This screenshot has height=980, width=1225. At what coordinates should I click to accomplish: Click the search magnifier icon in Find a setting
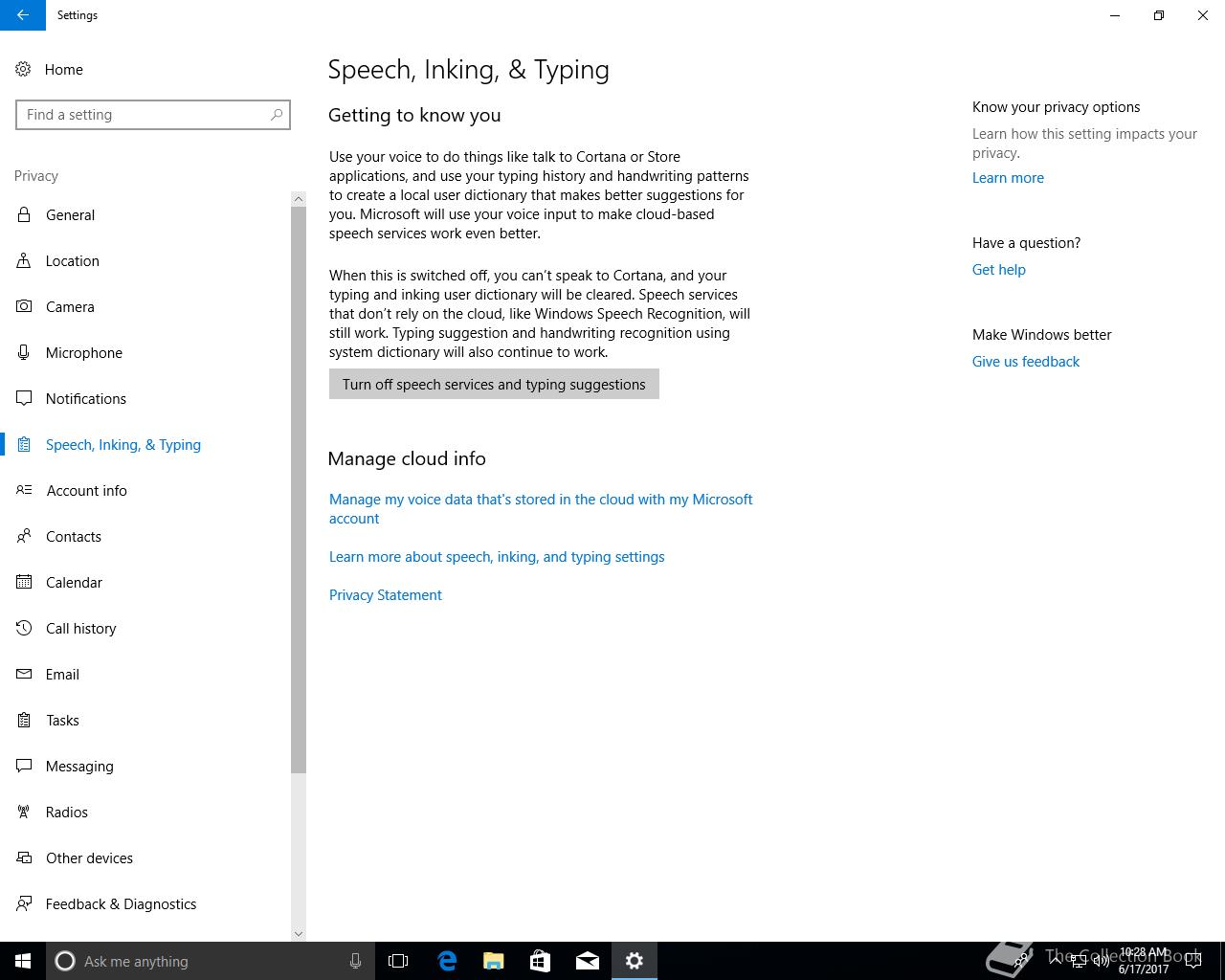(277, 115)
